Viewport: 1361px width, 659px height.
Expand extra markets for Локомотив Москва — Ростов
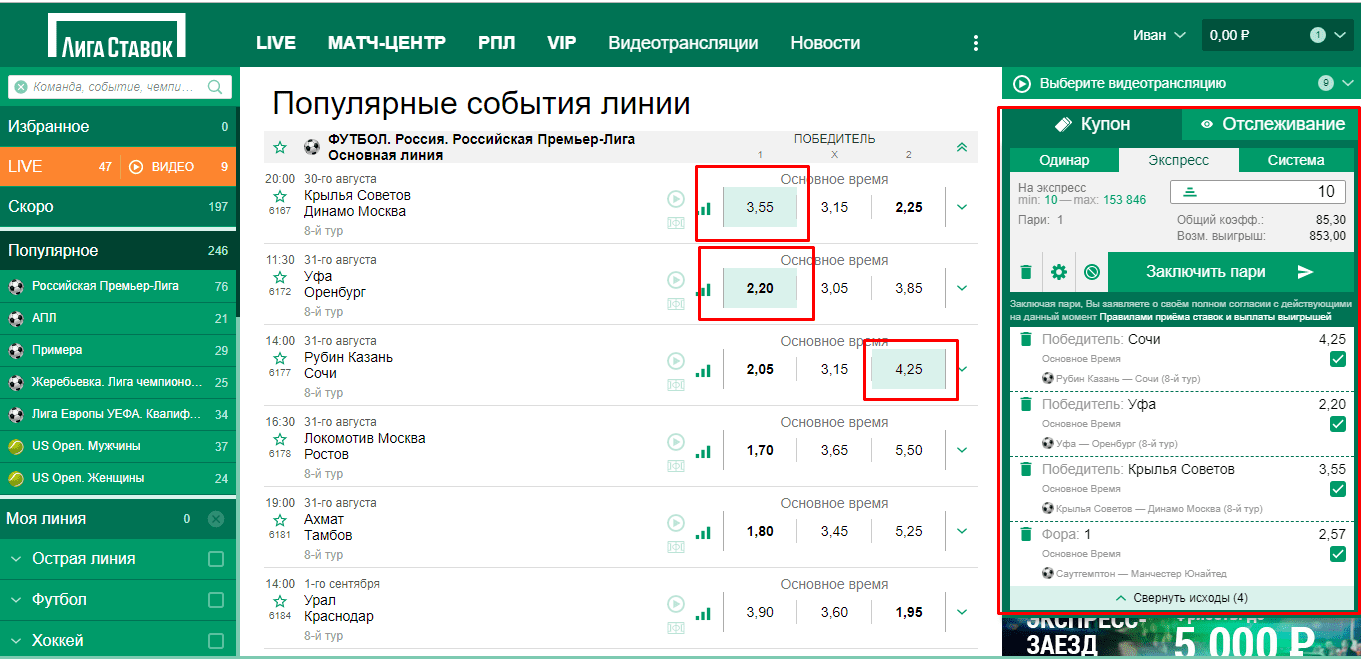pos(960,450)
